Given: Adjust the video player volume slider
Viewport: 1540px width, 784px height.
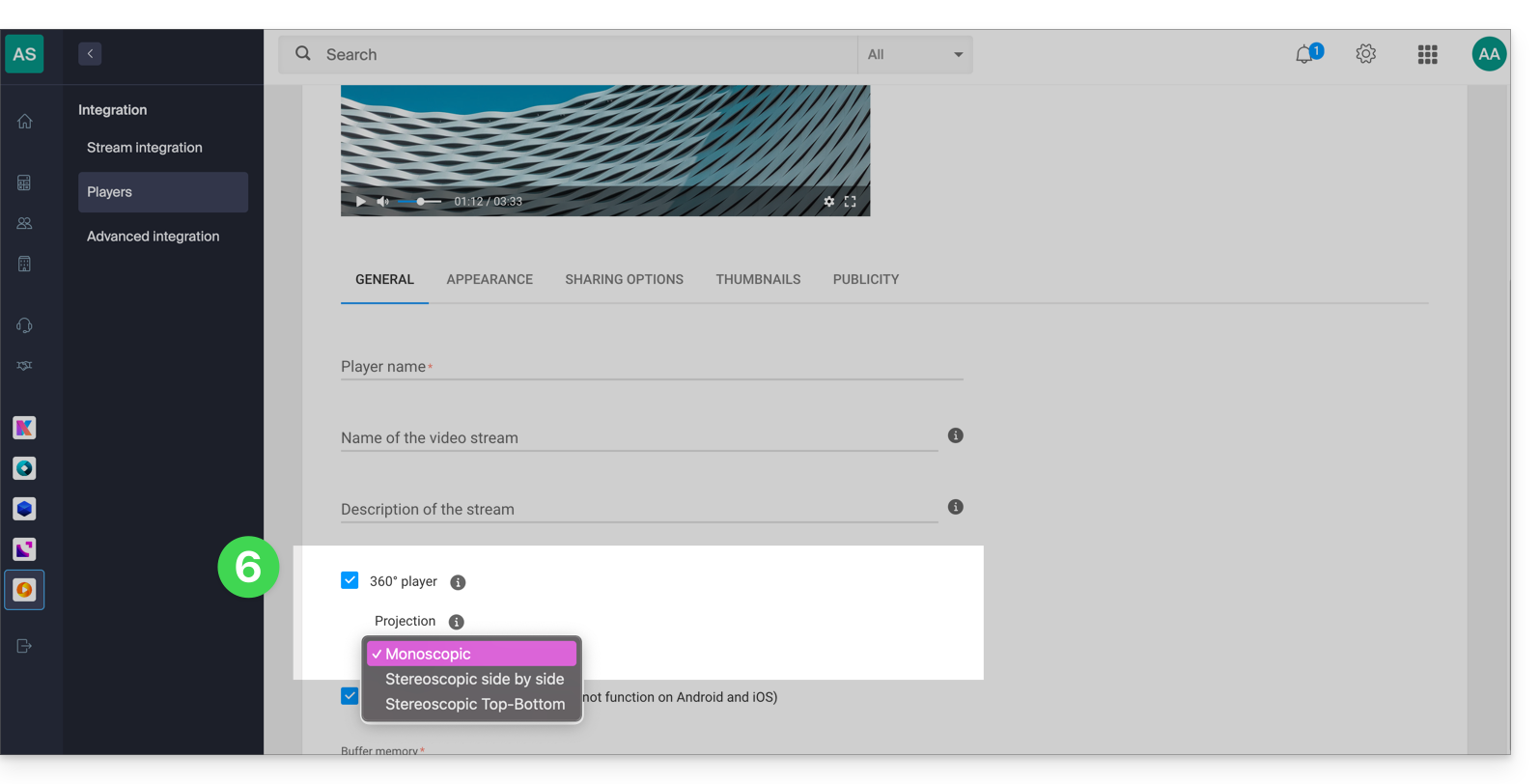Looking at the screenshot, I should (420, 202).
